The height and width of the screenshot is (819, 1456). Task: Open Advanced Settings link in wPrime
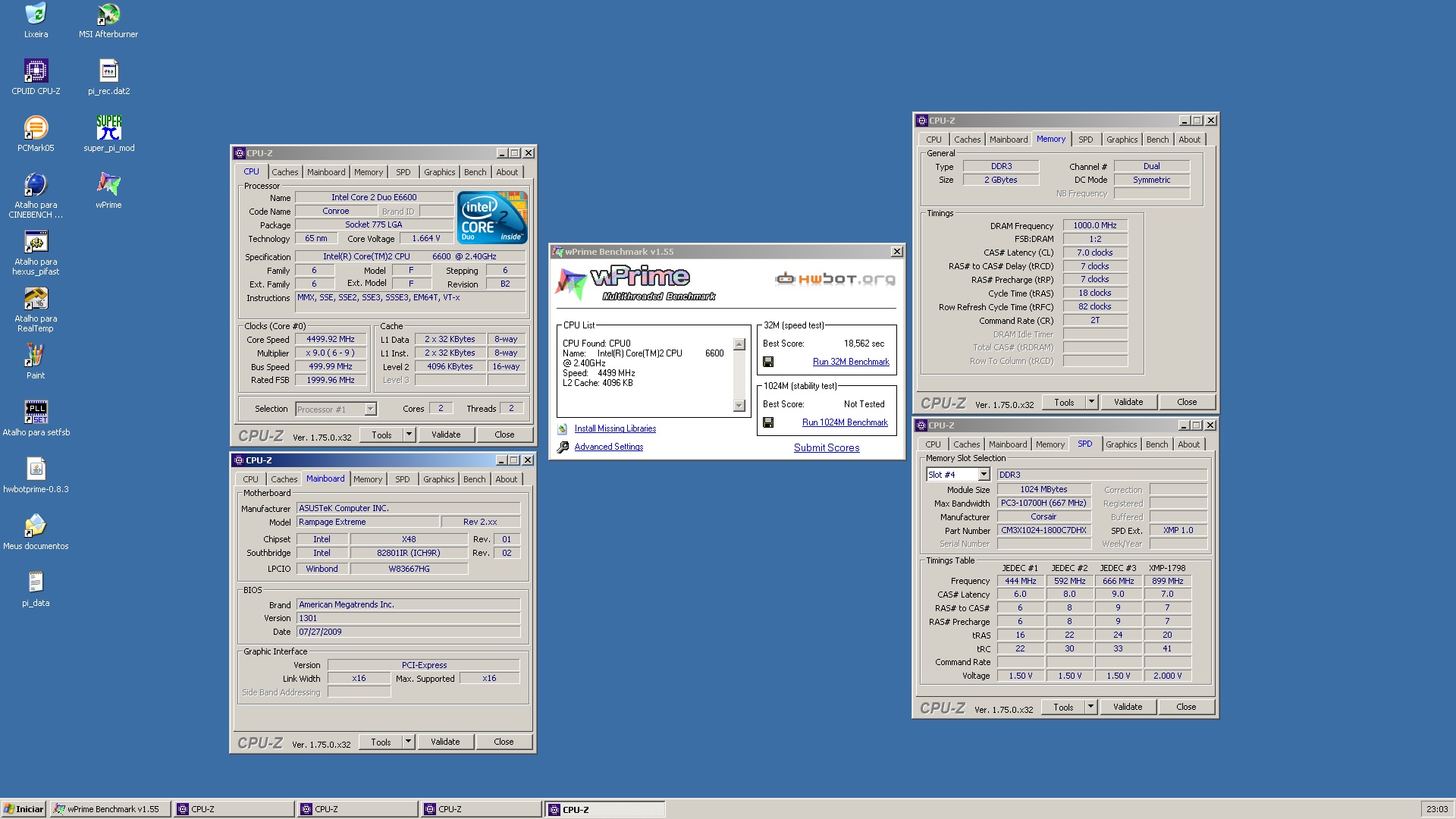pyautogui.click(x=609, y=447)
